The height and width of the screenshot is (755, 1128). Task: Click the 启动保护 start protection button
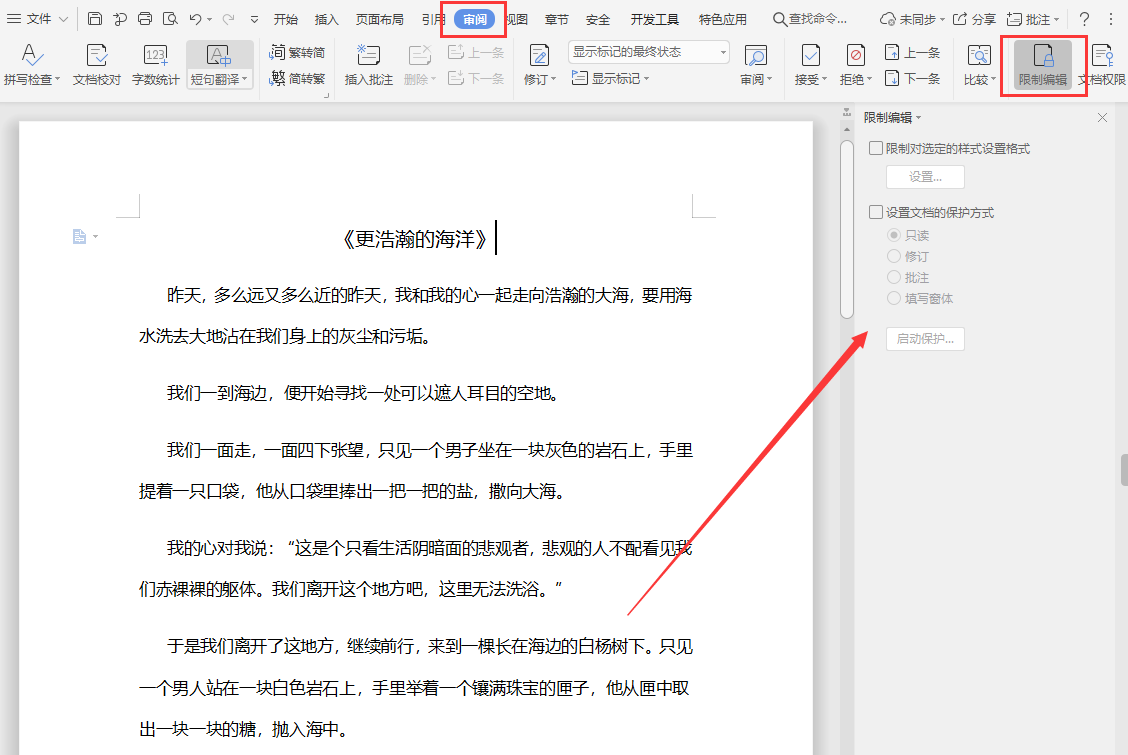pyautogui.click(x=924, y=338)
